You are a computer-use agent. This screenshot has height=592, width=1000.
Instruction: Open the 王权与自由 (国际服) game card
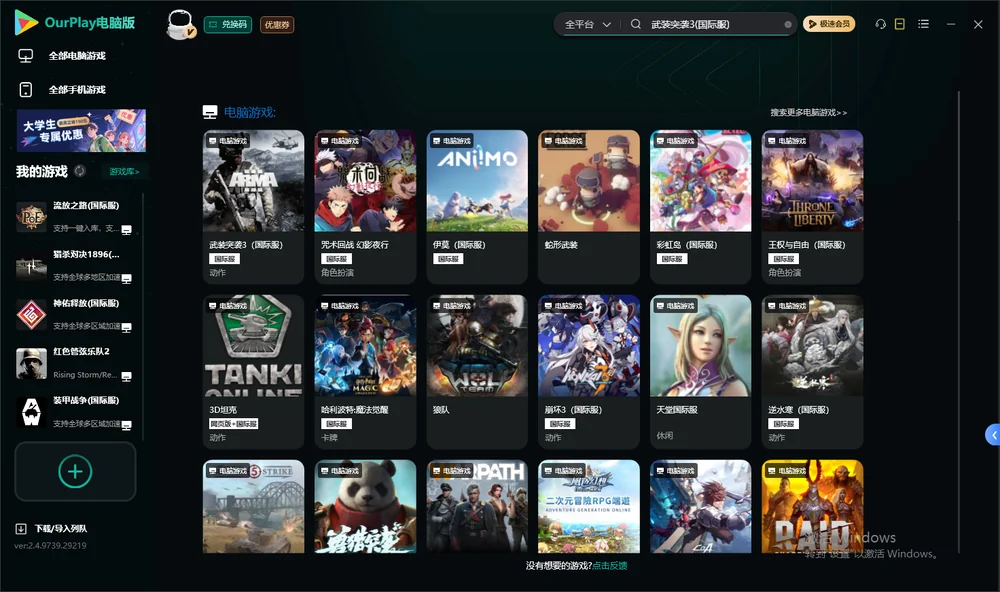[x=812, y=207]
